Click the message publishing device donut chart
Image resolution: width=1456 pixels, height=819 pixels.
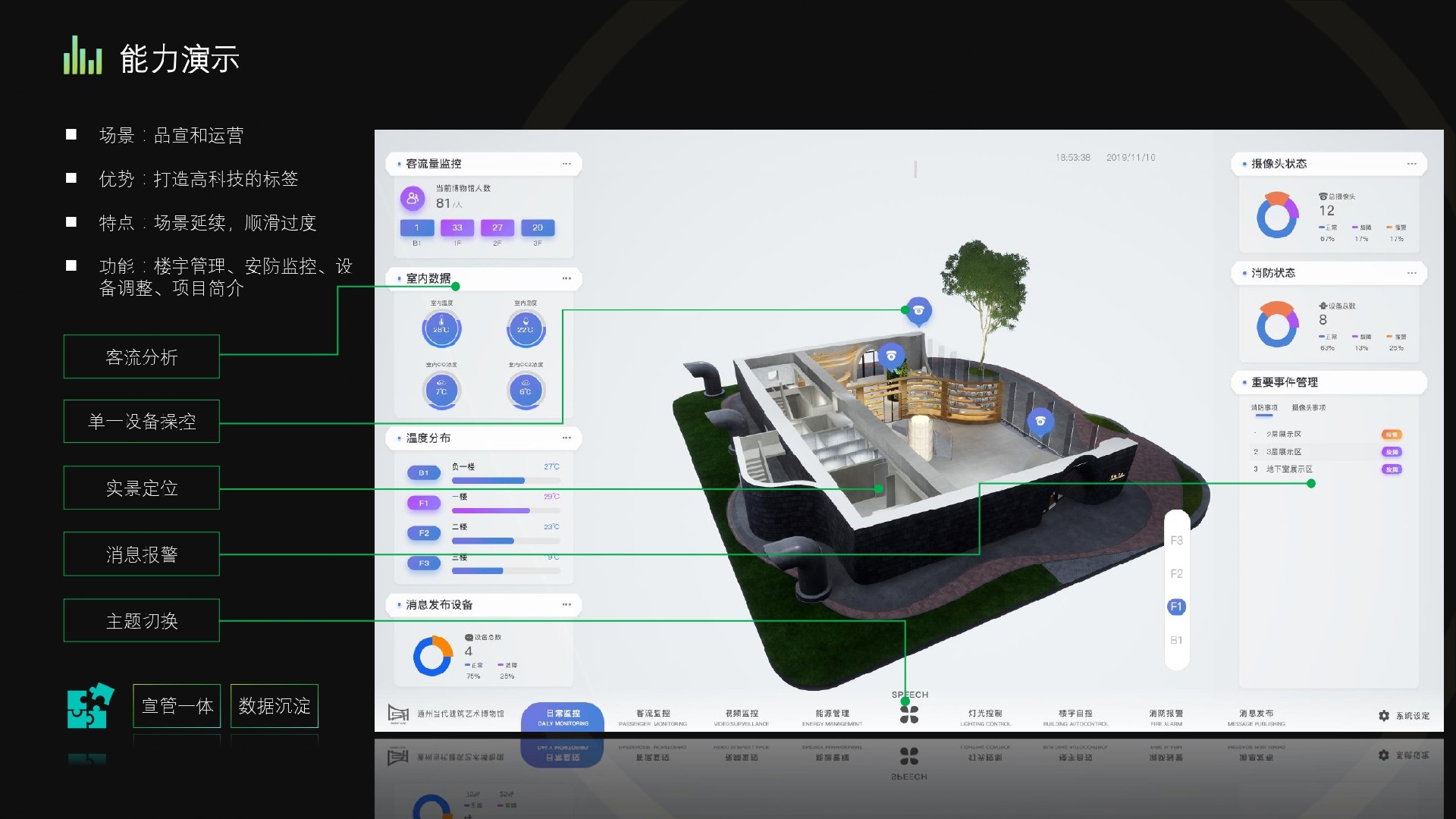click(x=432, y=656)
